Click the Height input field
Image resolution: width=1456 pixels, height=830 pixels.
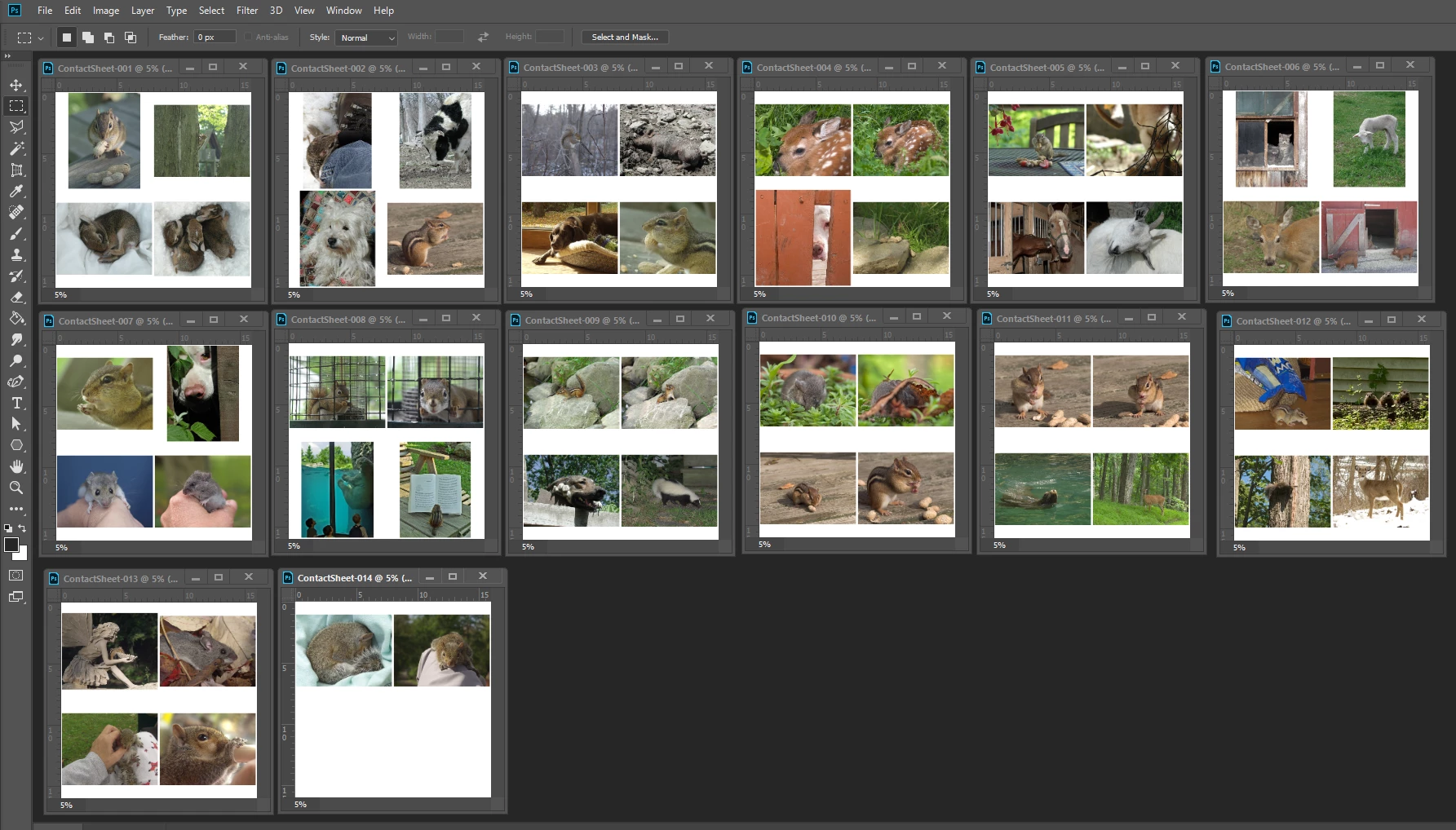pyautogui.click(x=549, y=38)
